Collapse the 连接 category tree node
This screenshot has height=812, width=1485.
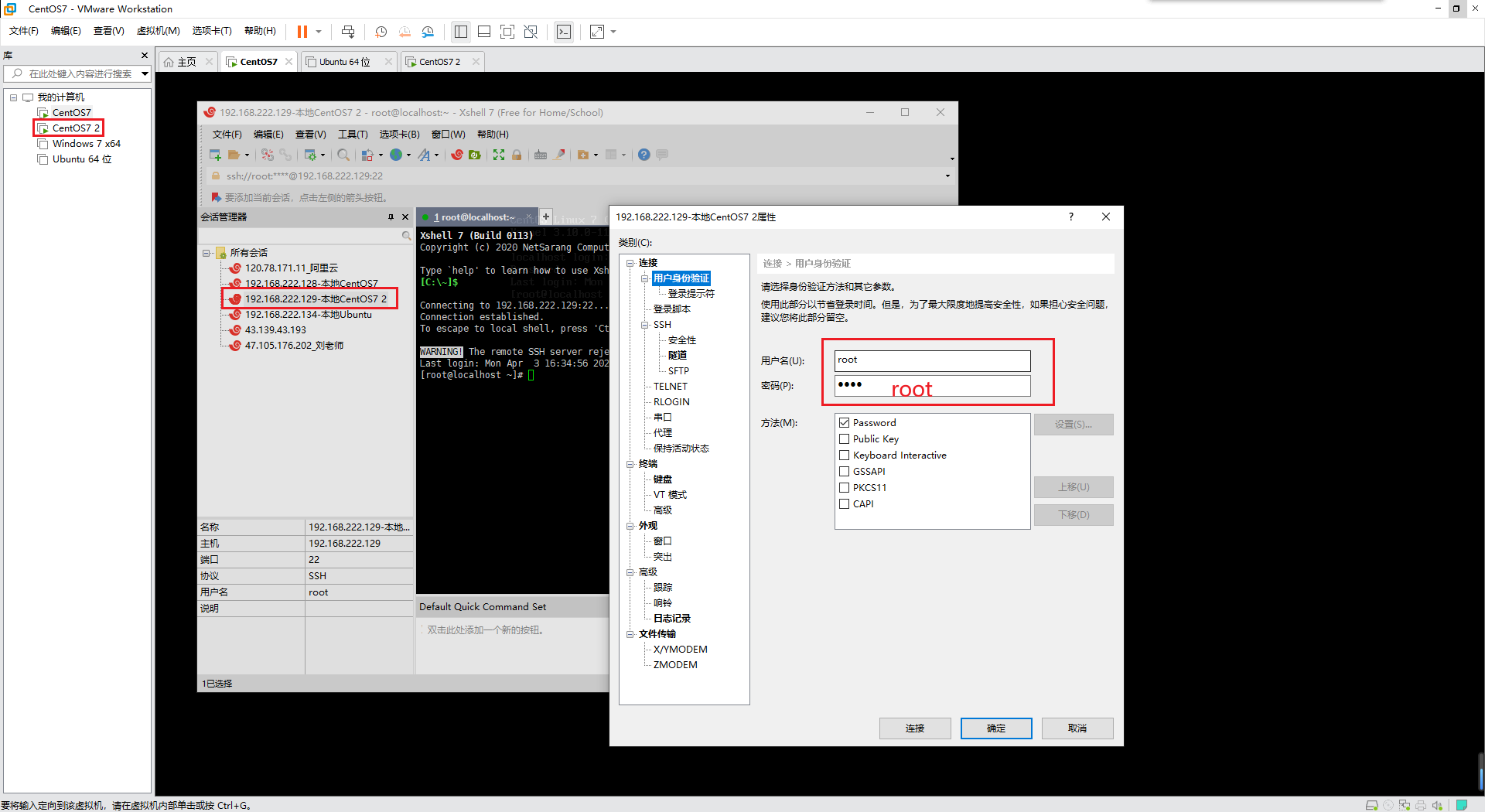[630, 263]
